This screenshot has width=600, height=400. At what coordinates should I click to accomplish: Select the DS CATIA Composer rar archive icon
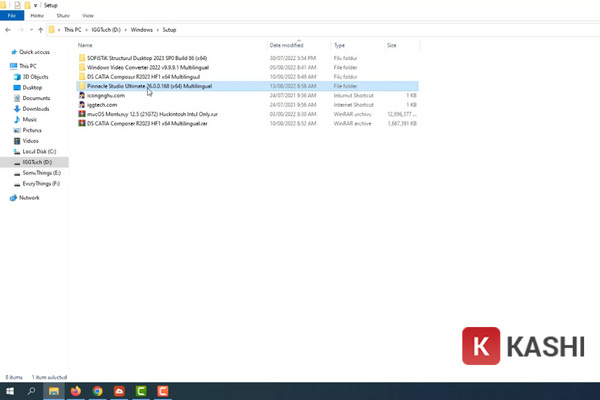coord(82,123)
